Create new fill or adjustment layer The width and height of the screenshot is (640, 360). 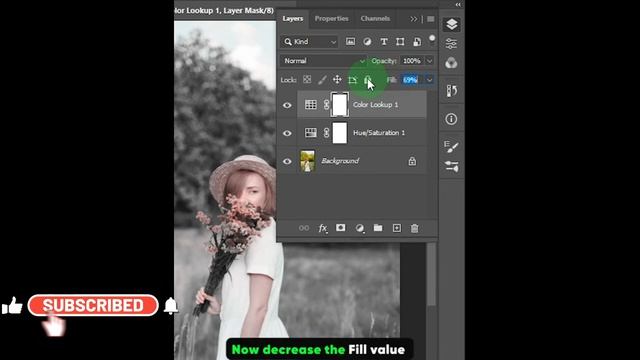[360, 228]
